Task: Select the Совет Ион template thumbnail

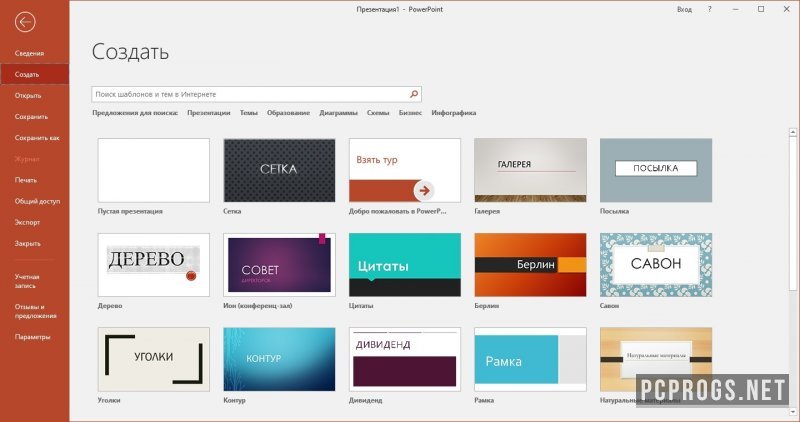Action: point(279,265)
